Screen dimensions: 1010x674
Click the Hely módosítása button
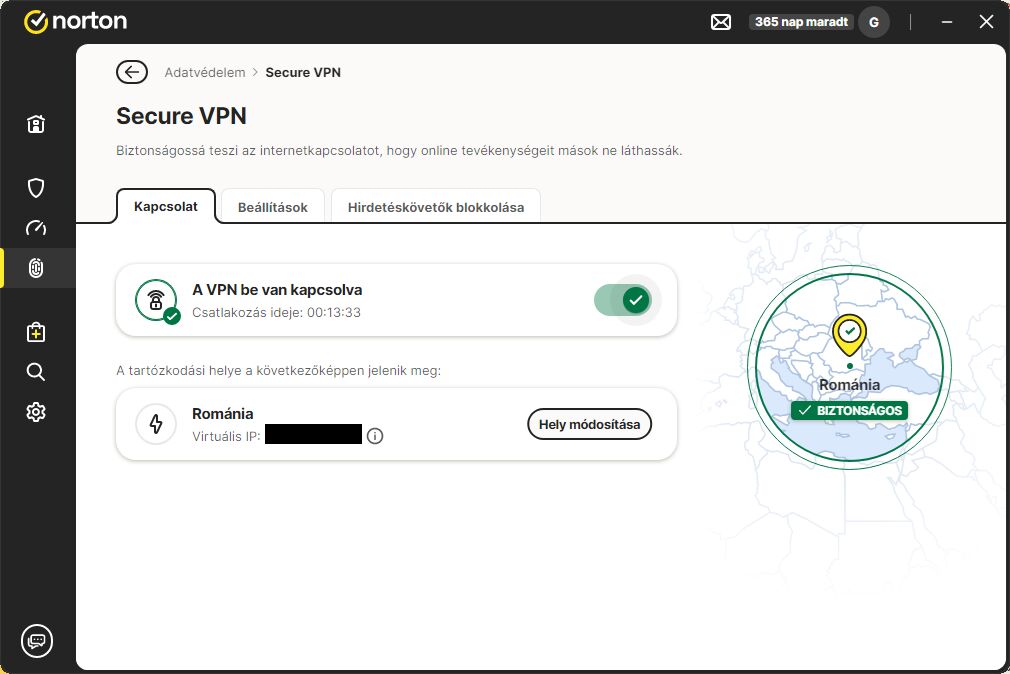click(x=589, y=424)
